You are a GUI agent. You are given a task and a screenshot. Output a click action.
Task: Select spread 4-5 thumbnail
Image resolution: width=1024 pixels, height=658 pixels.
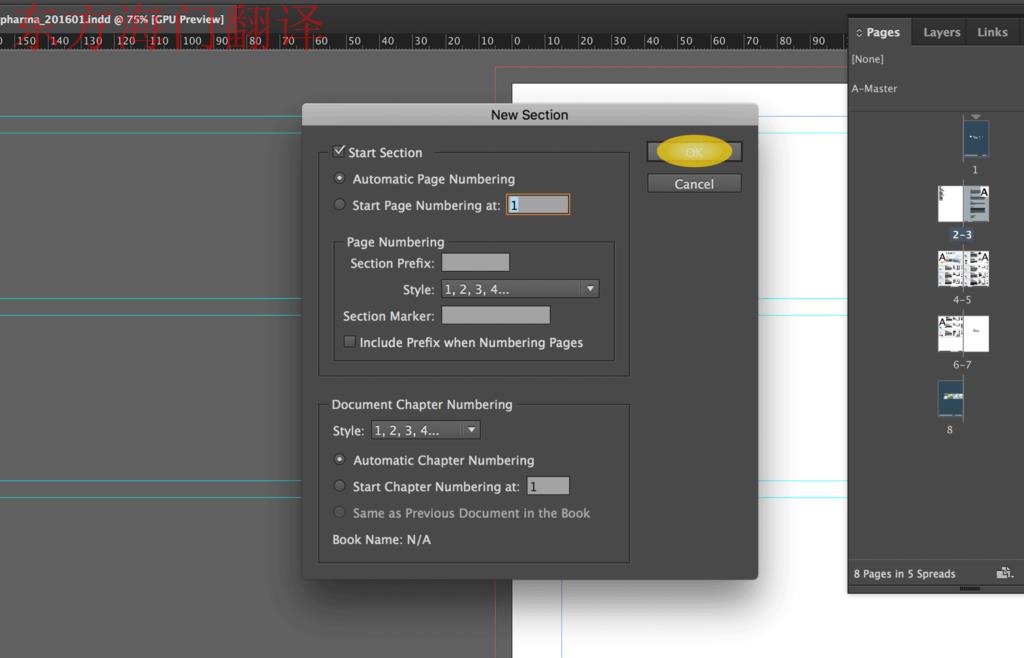[963, 269]
